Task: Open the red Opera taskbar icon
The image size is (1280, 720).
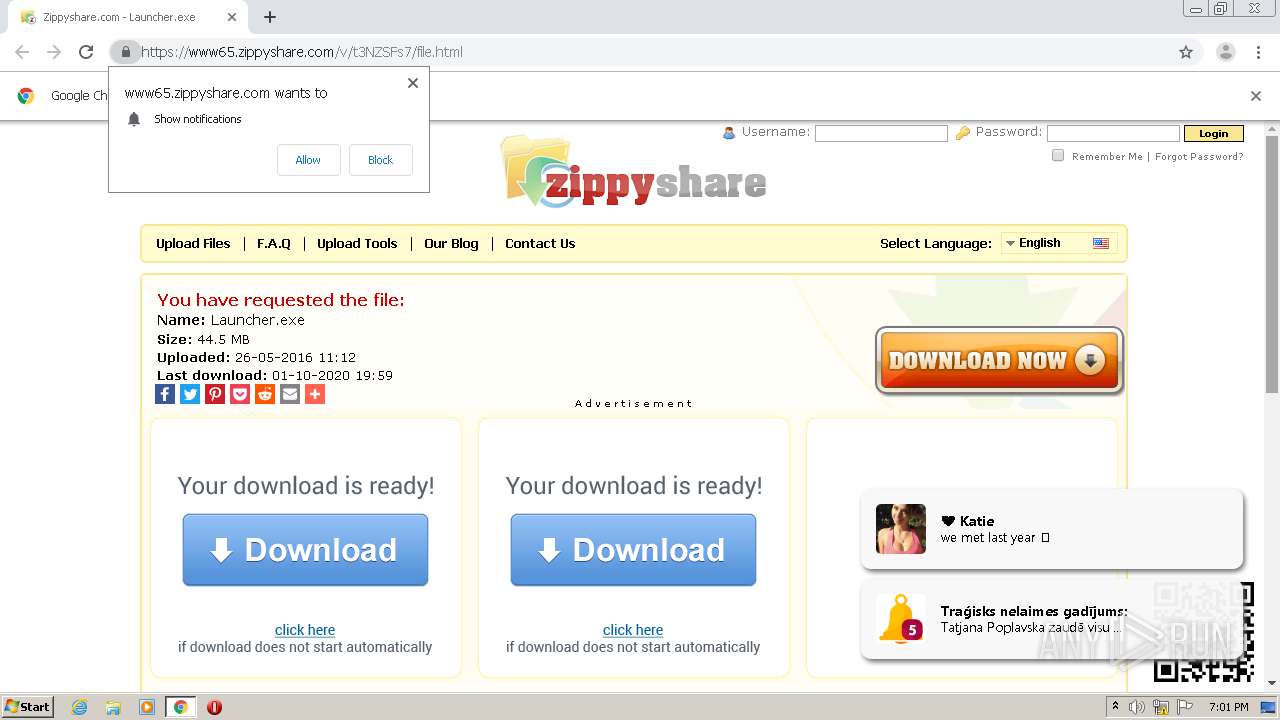Action: [x=214, y=707]
